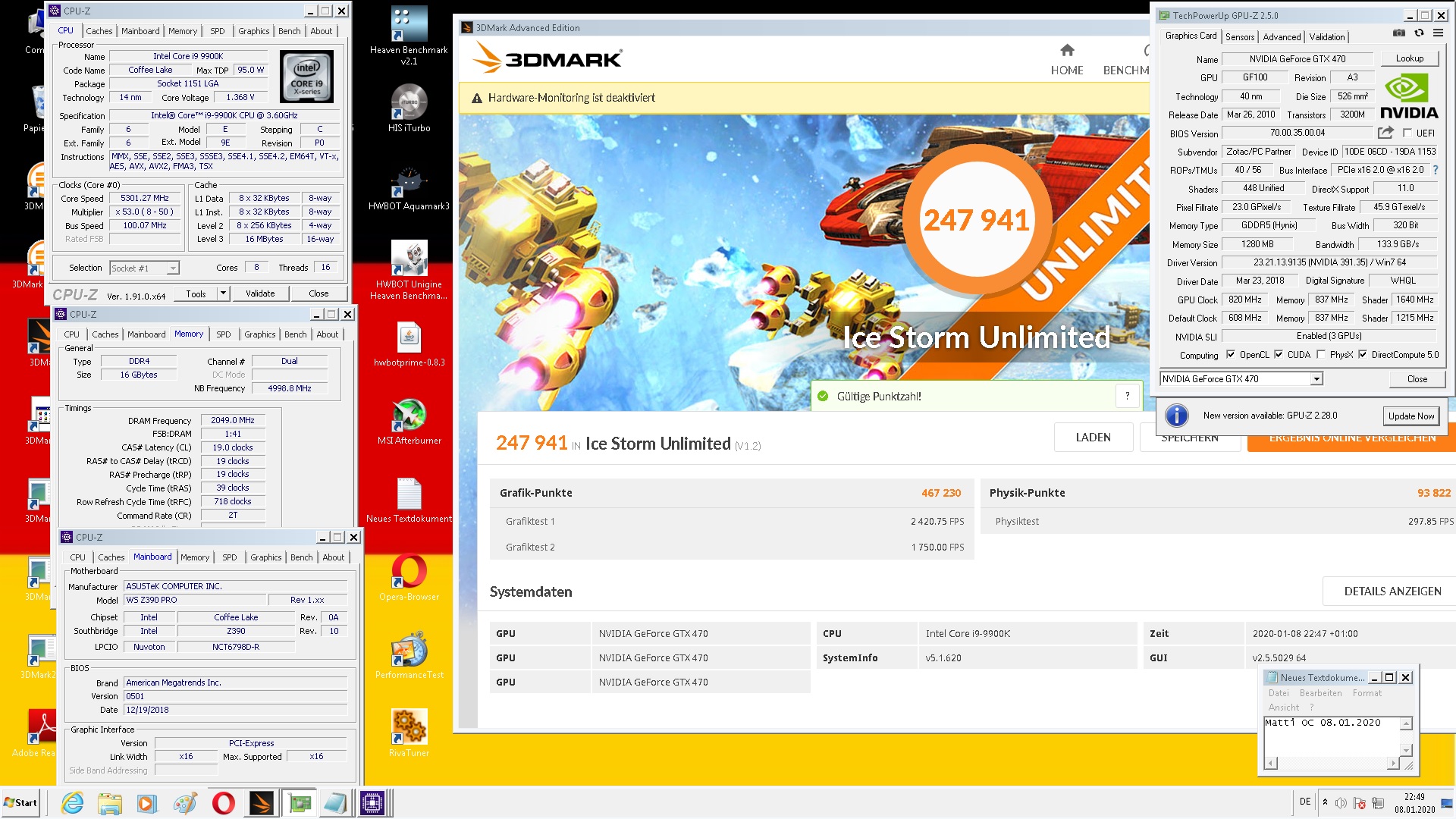Click the 3DMark HOME icon
Viewport: 1456px width, 819px height.
click(1067, 50)
